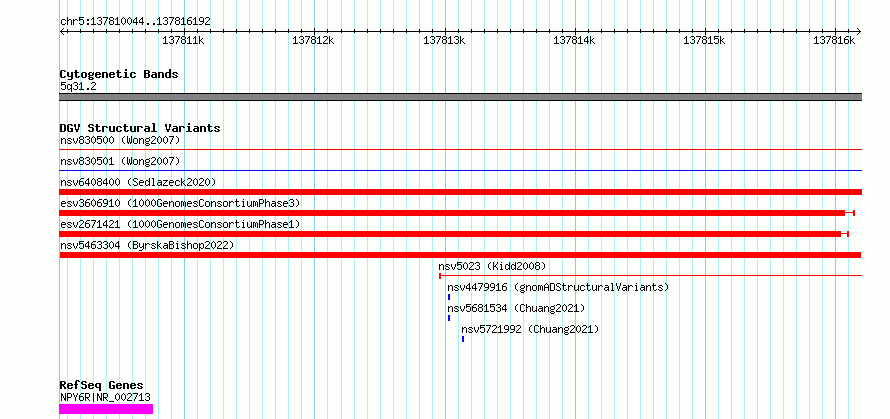
Task: Click the 137811k ruler tick label
Action: (x=183, y=41)
